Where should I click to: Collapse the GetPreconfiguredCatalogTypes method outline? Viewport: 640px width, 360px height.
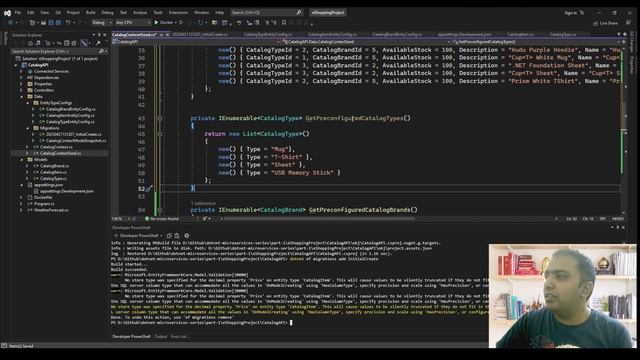pyautogui.click(x=160, y=118)
